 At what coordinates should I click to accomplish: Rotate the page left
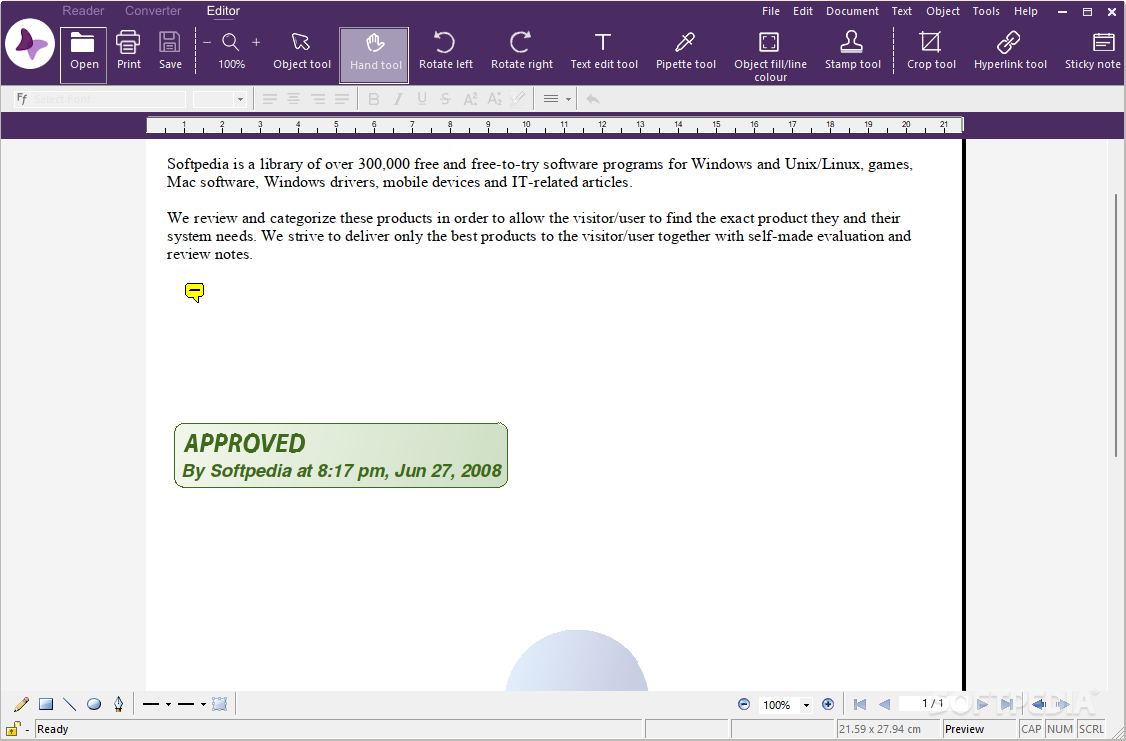(x=446, y=50)
